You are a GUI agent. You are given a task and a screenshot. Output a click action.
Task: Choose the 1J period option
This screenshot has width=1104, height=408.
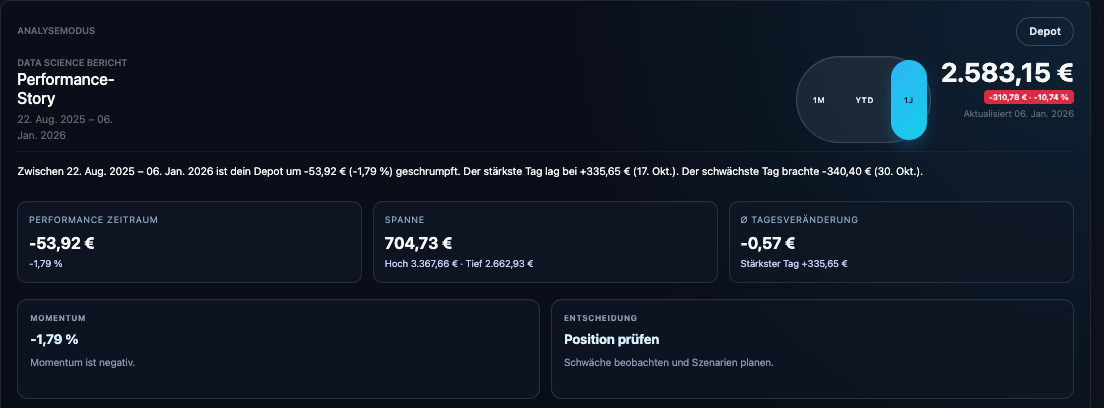(909, 100)
